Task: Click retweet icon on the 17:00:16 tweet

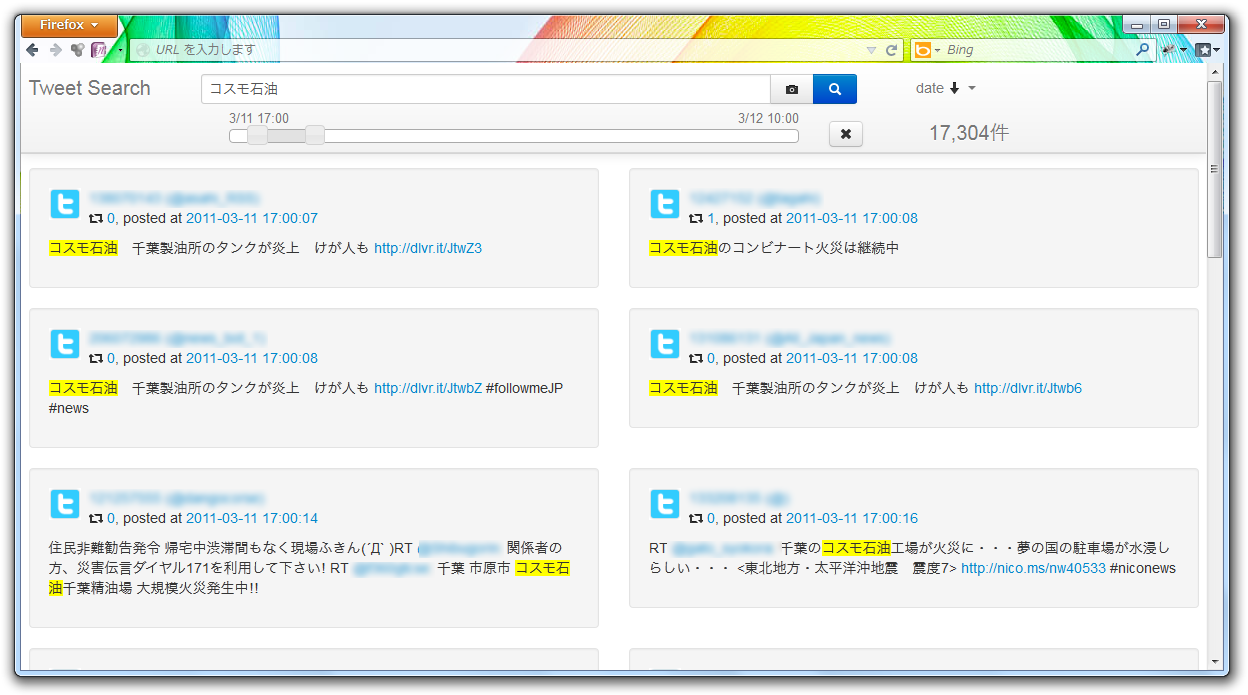Action: point(696,518)
